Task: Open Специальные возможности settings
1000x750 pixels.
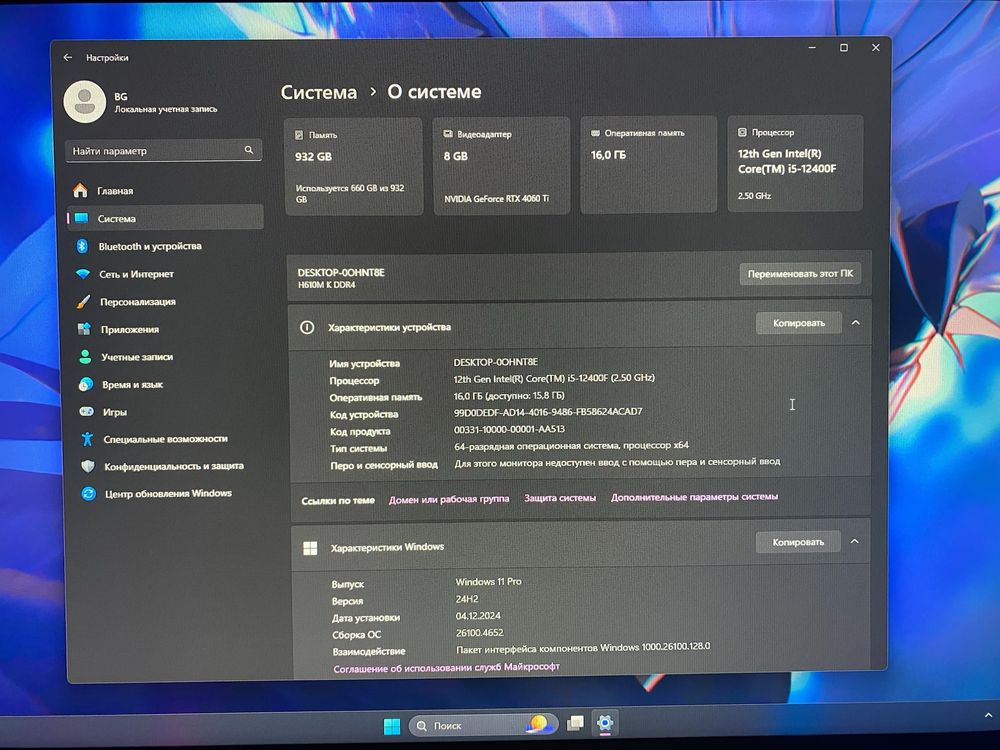Action: coord(170,439)
